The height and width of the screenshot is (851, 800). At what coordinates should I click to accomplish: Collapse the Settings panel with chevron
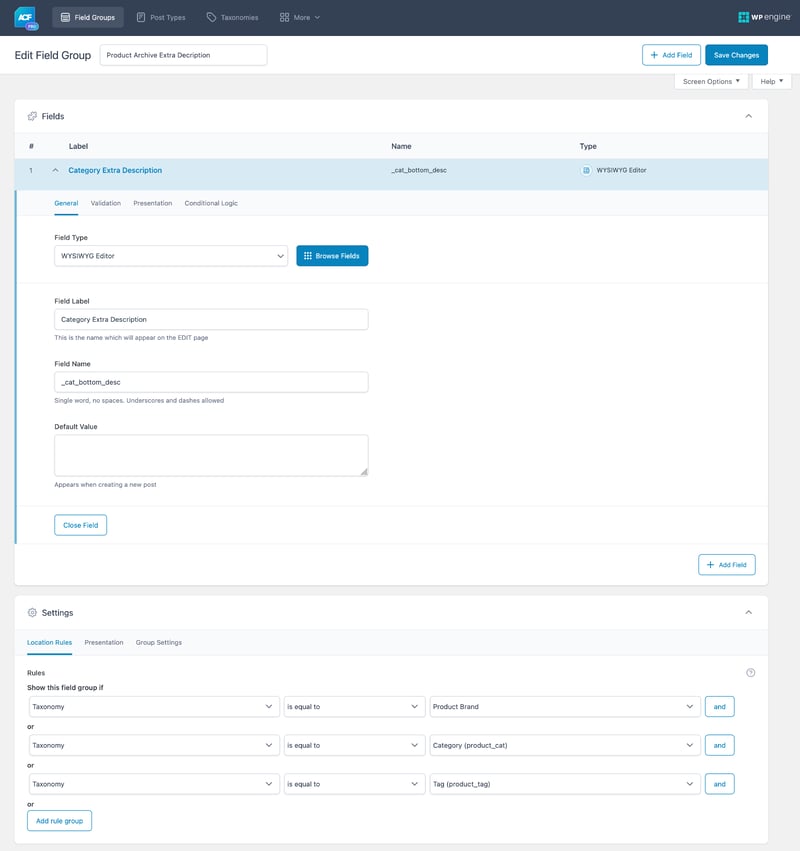point(749,612)
